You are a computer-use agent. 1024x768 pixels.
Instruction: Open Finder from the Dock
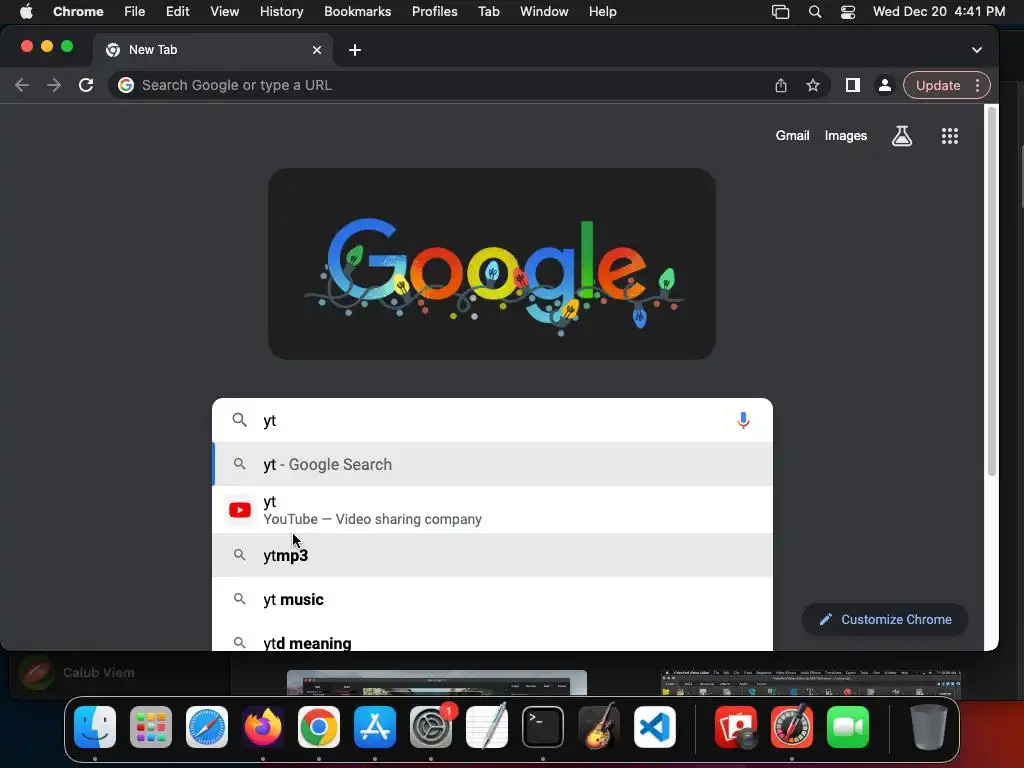(x=95, y=727)
